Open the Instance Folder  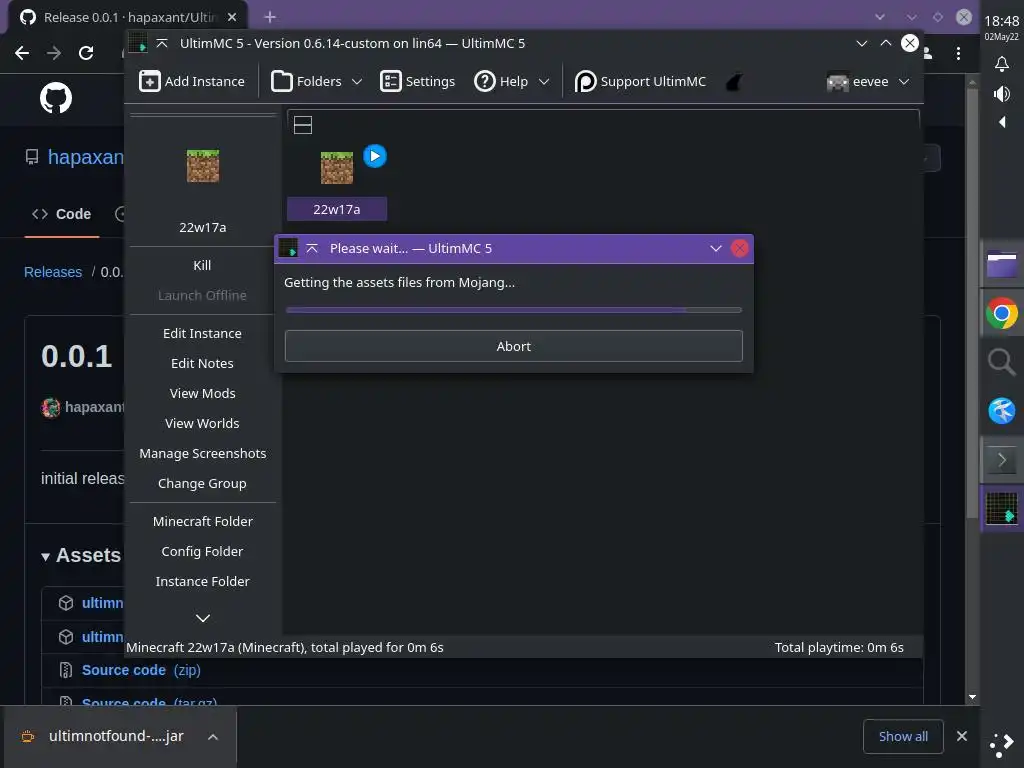click(x=202, y=581)
